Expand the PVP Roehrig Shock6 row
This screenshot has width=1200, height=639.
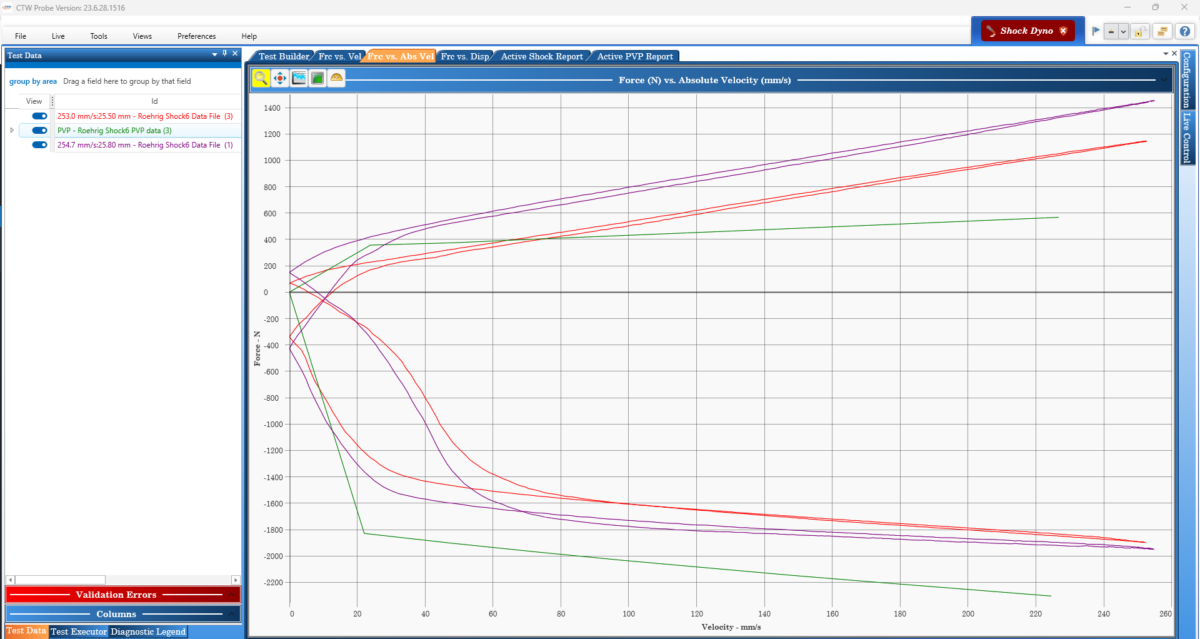pyautogui.click(x=12, y=130)
